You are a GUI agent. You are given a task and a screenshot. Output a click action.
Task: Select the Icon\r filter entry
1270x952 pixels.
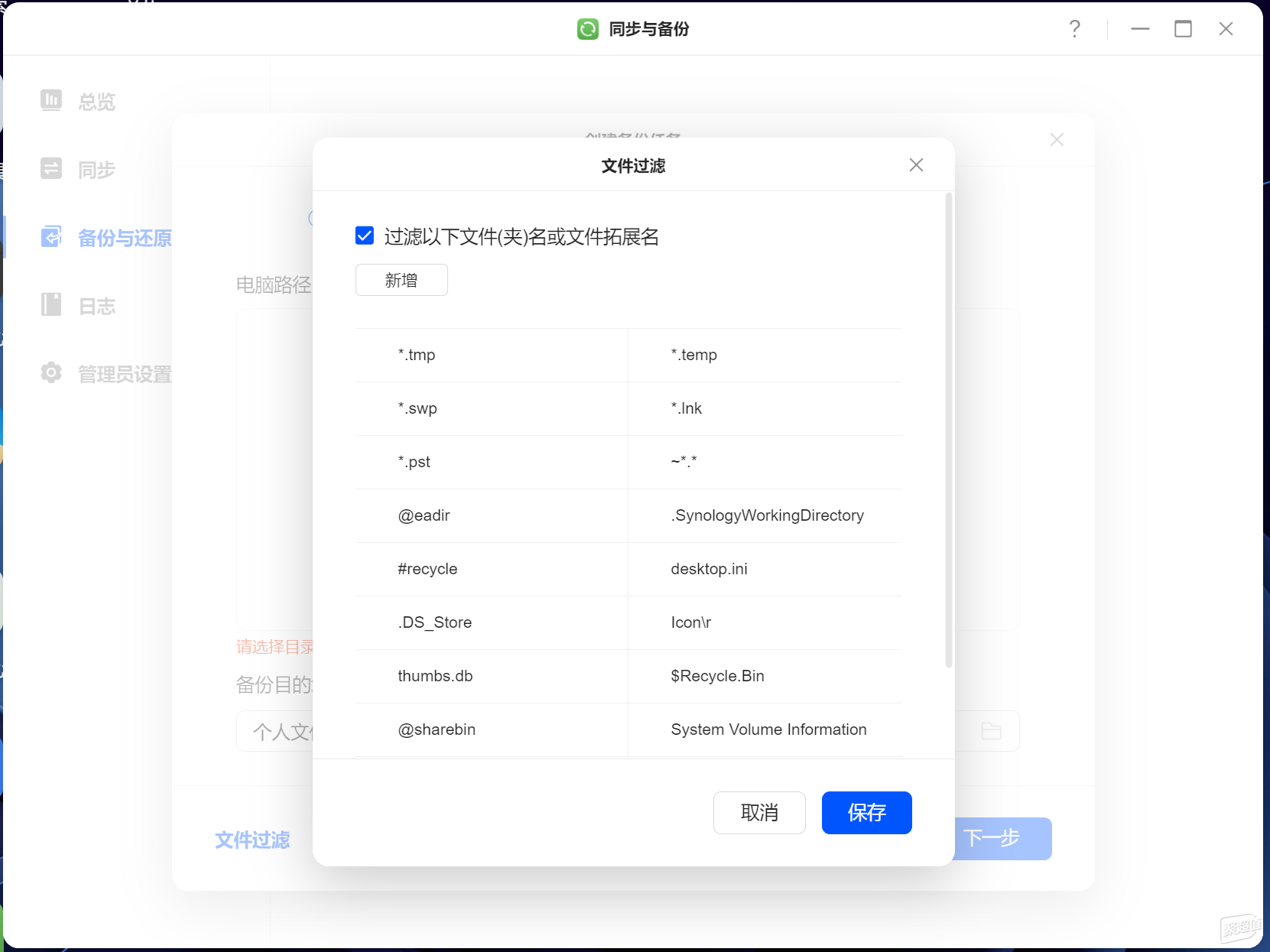[765, 622]
